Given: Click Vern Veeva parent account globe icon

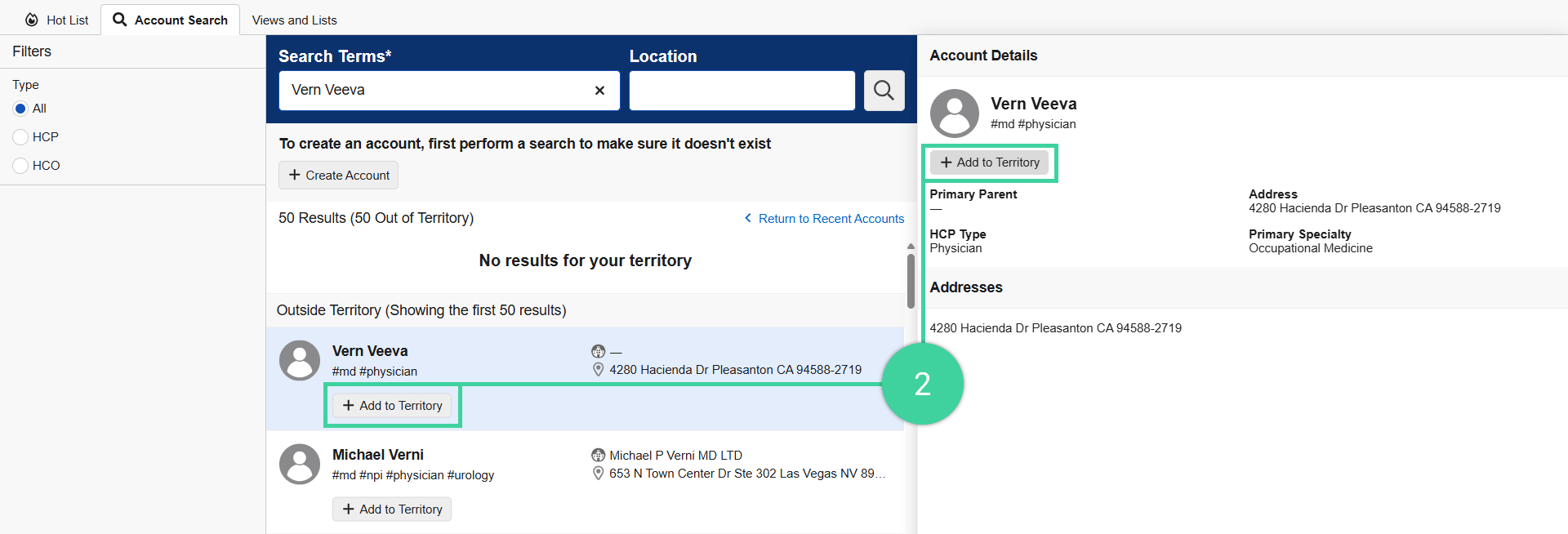Looking at the screenshot, I should [599, 352].
